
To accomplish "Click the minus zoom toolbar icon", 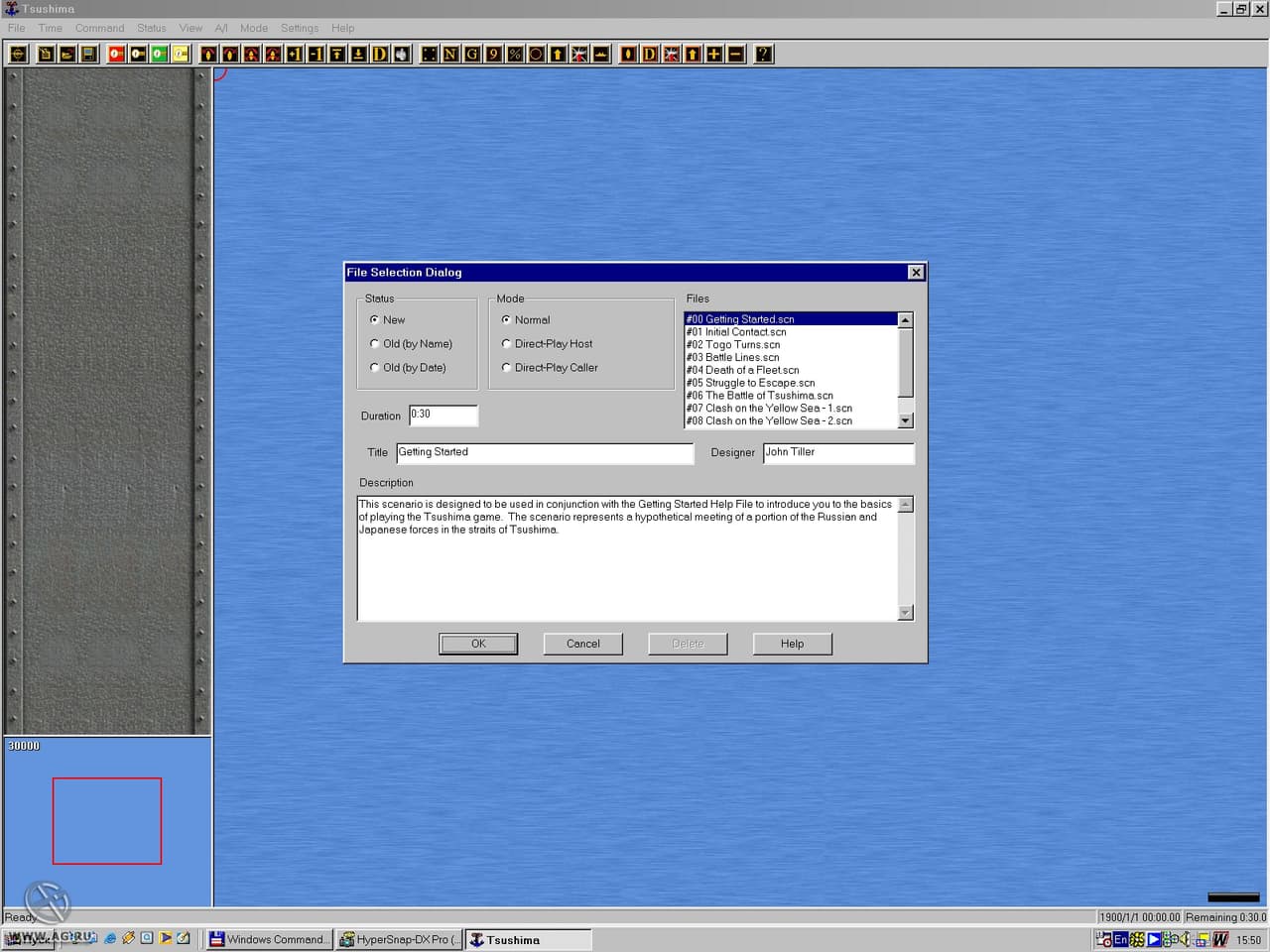I will (x=735, y=54).
